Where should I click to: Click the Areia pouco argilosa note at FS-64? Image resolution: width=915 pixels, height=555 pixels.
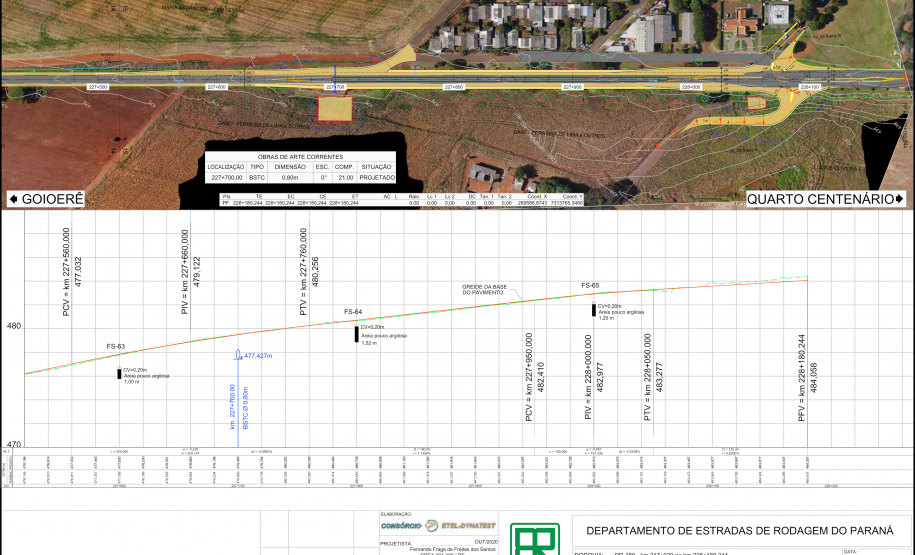[384, 336]
